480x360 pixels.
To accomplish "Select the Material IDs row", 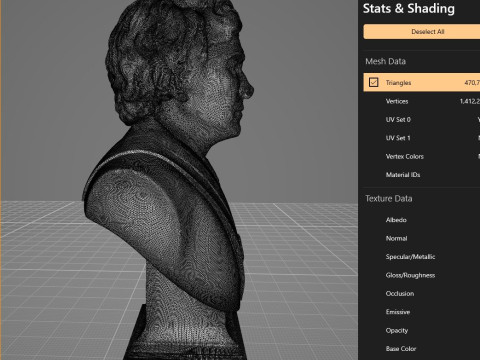I will coord(422,175).
